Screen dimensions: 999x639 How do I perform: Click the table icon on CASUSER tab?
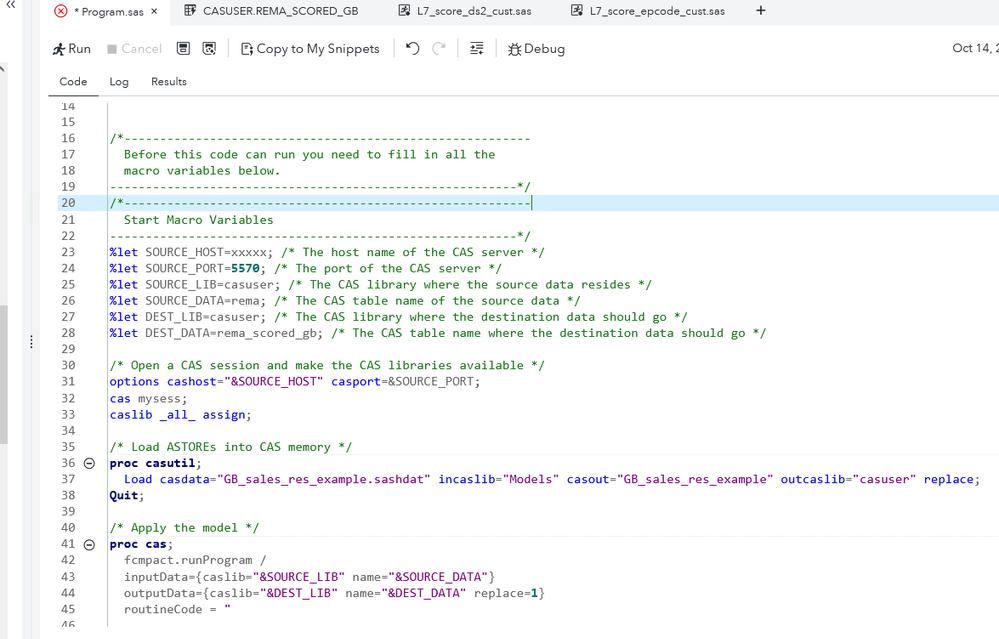[189, 11]
